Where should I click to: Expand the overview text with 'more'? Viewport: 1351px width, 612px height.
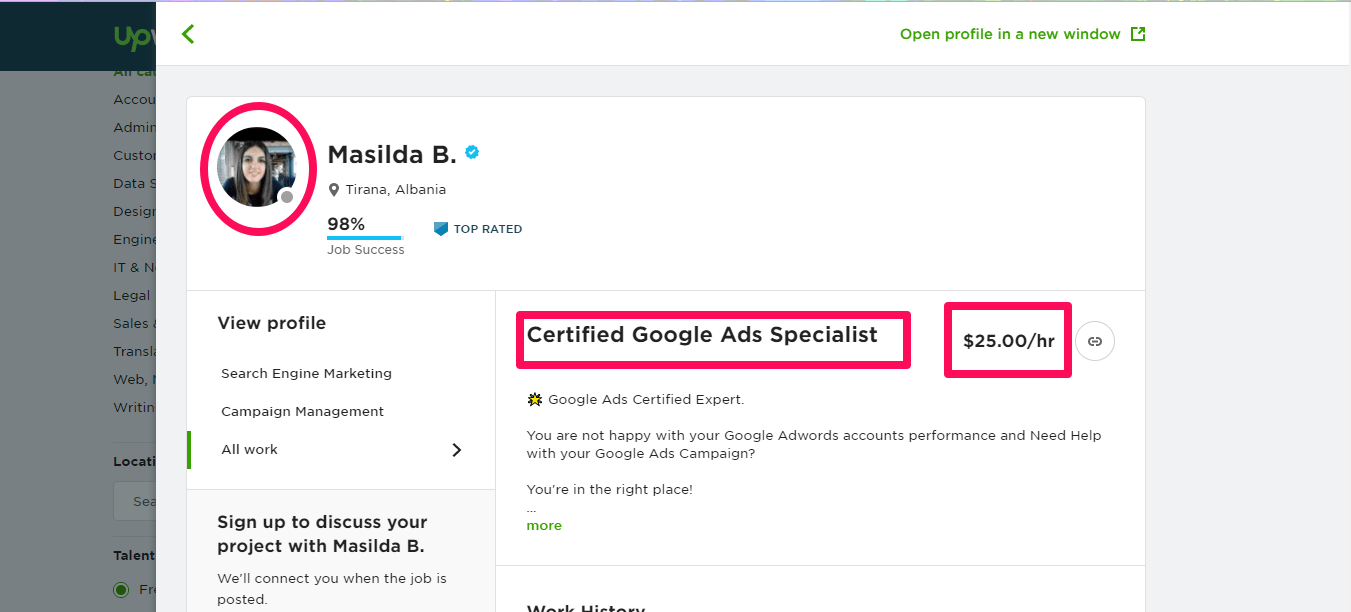coord(544,526)
